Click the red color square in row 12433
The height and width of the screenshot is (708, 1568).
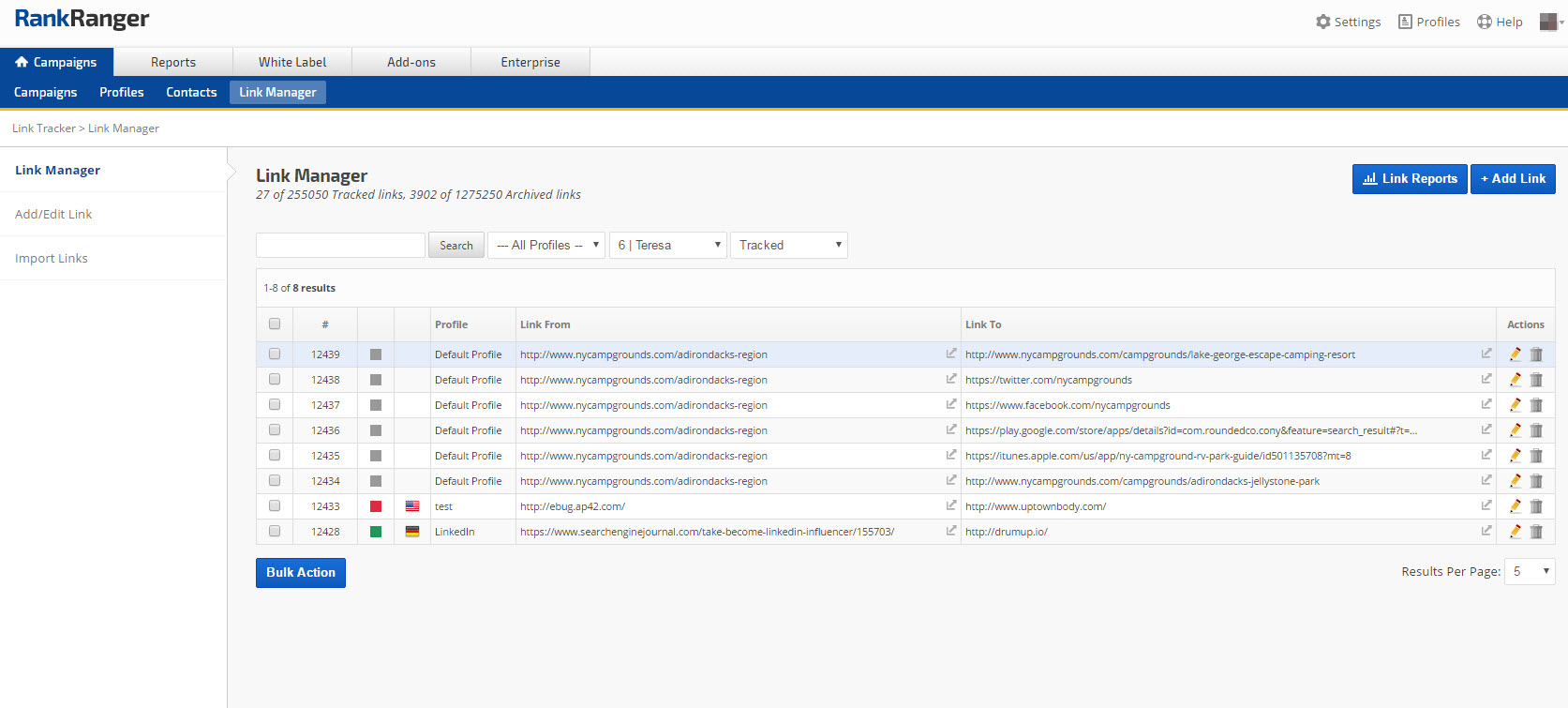click(x=376, y=506)
